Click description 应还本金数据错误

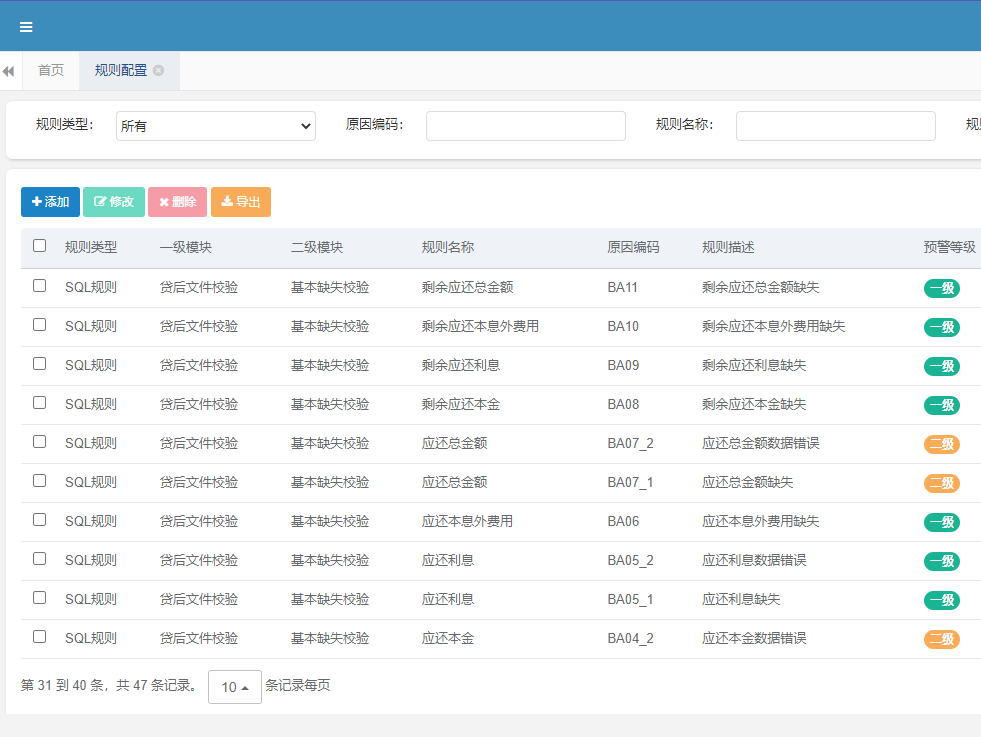tap(754, 638)
